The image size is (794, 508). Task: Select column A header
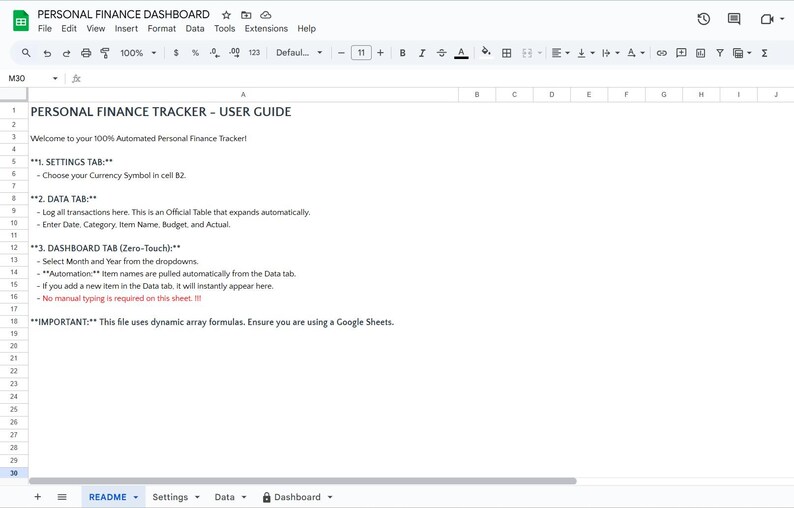tap(243, 94)
